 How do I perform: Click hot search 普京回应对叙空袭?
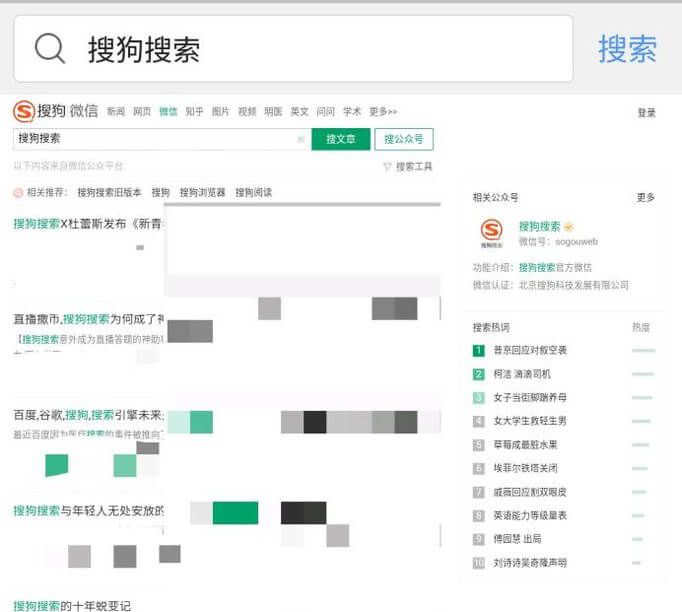[530, 350]
